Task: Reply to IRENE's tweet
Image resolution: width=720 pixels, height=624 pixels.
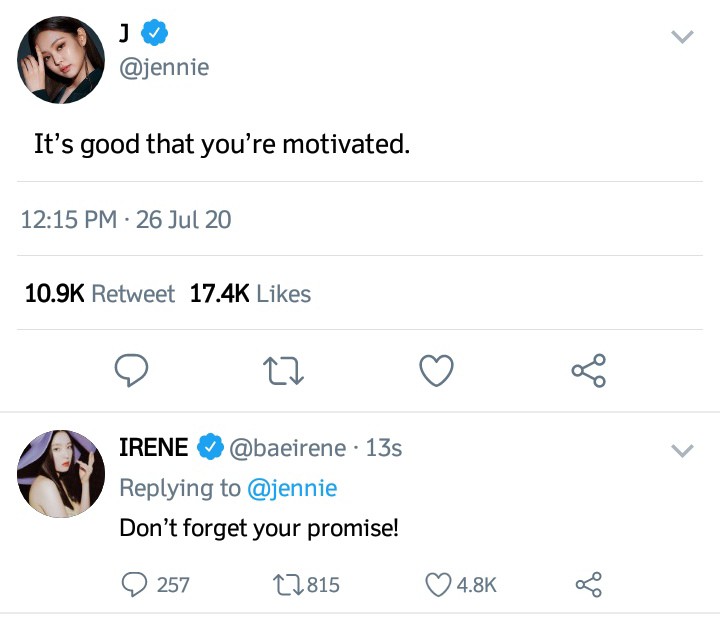Action: [135, 585]
